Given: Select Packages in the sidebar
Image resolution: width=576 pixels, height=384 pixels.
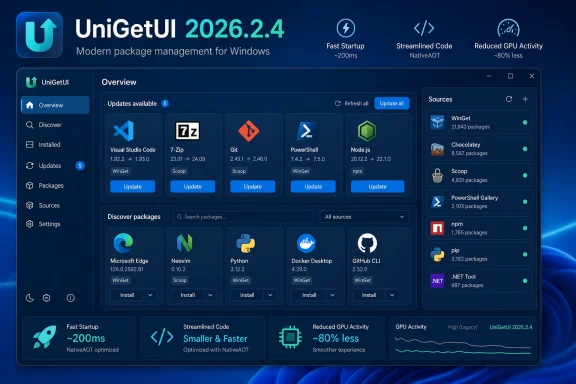Looking at the screenshot, I should 45,186.
